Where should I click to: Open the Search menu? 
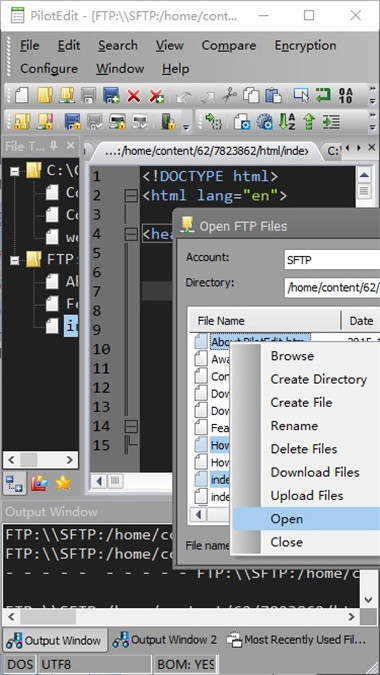[118, 45]
